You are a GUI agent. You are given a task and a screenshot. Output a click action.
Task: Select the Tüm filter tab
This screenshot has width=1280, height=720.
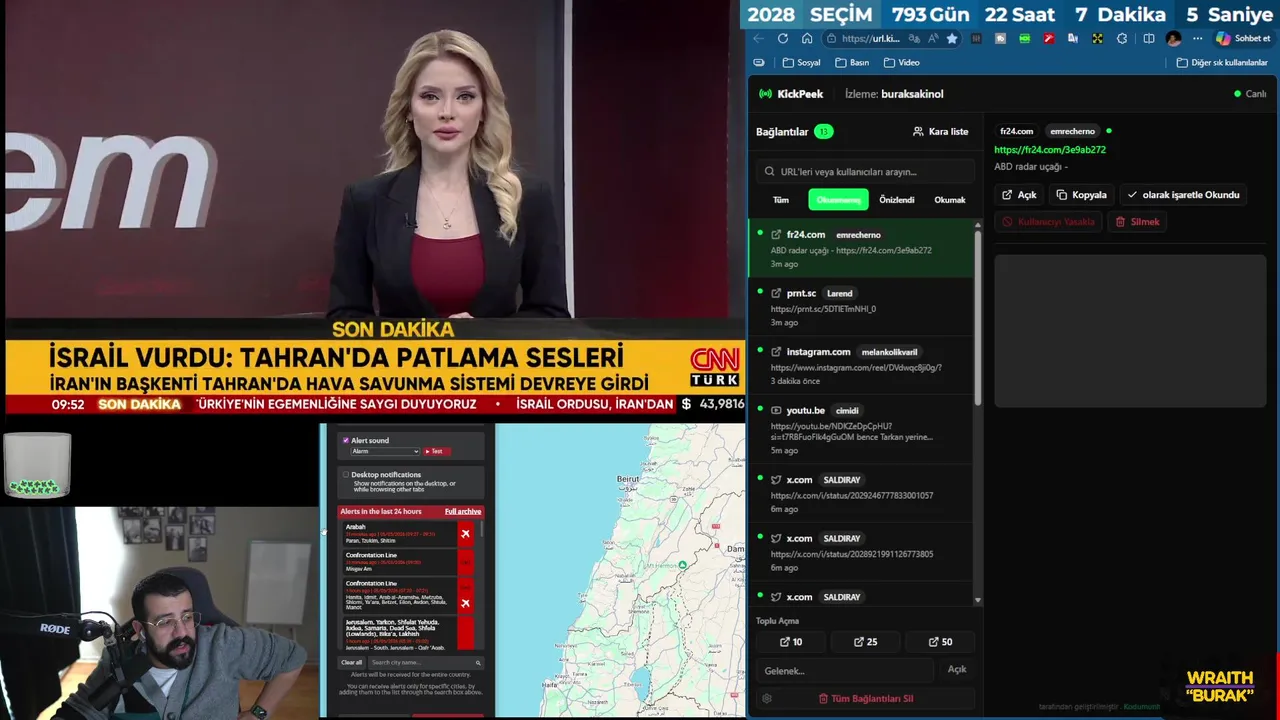(x=781, y=200)
